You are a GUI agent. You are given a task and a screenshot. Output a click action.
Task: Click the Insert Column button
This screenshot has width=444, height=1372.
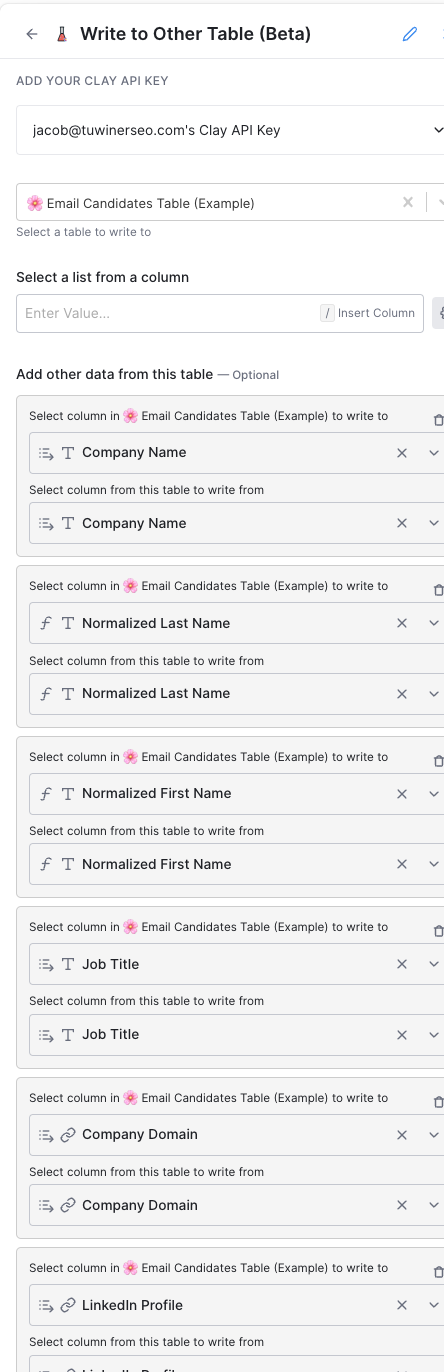pyautogui.click(x=367, y=313)
